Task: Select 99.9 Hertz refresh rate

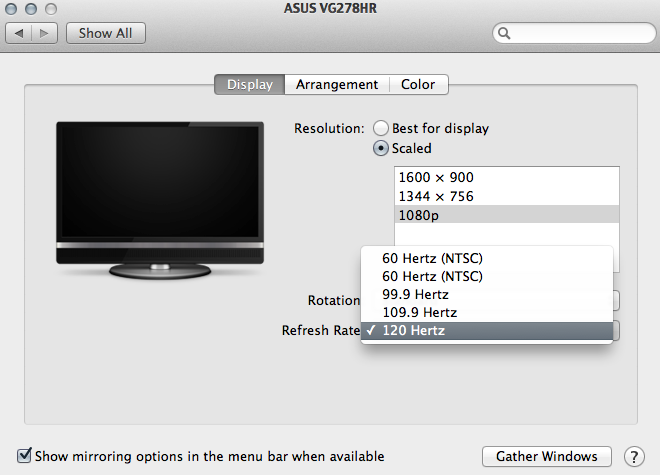Action: click(487, 294)
